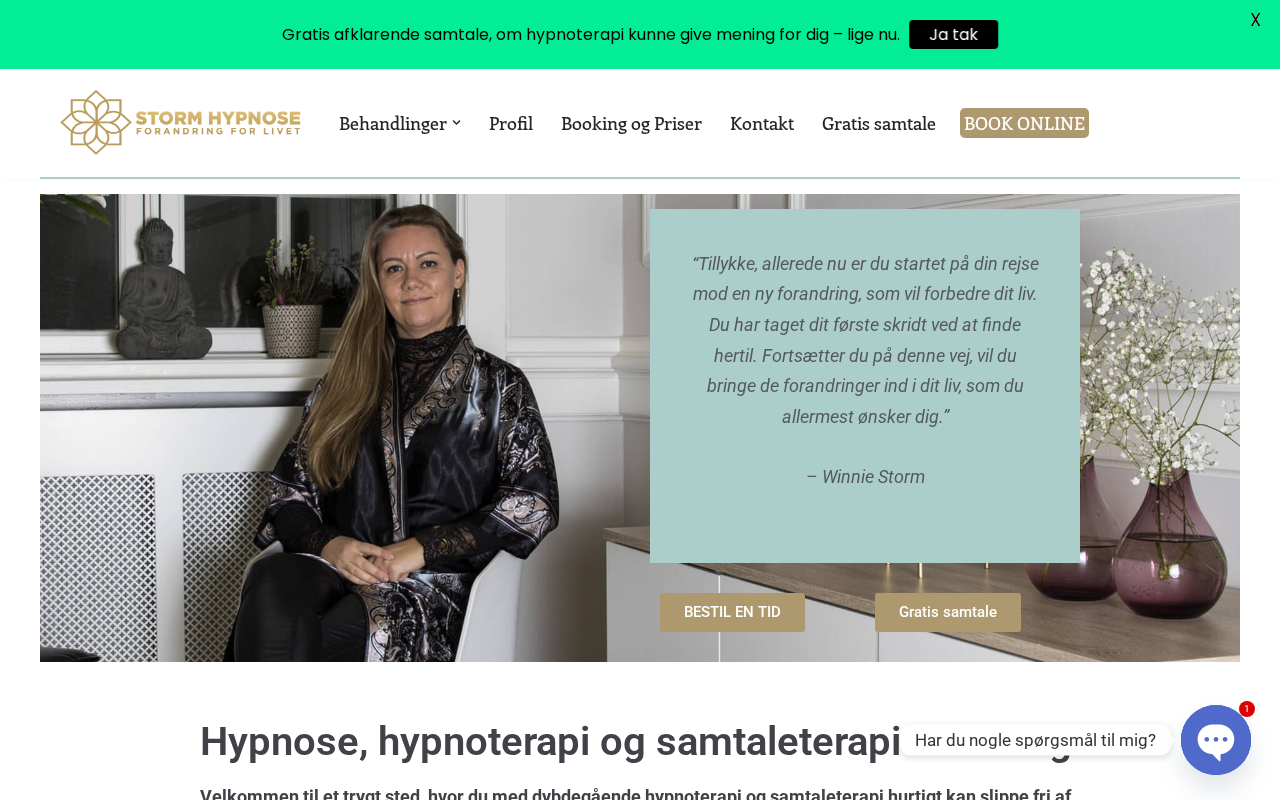1280x800 pixels.
Task: Open Booking og Priser page
Action: coord(631,123)
